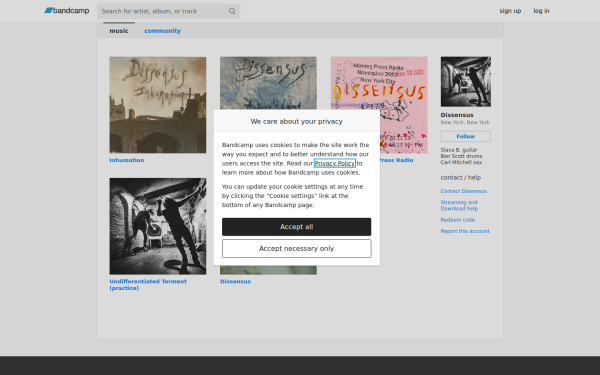
Task: Click the Dissensus artist name in sidebar
Action: 457,115
